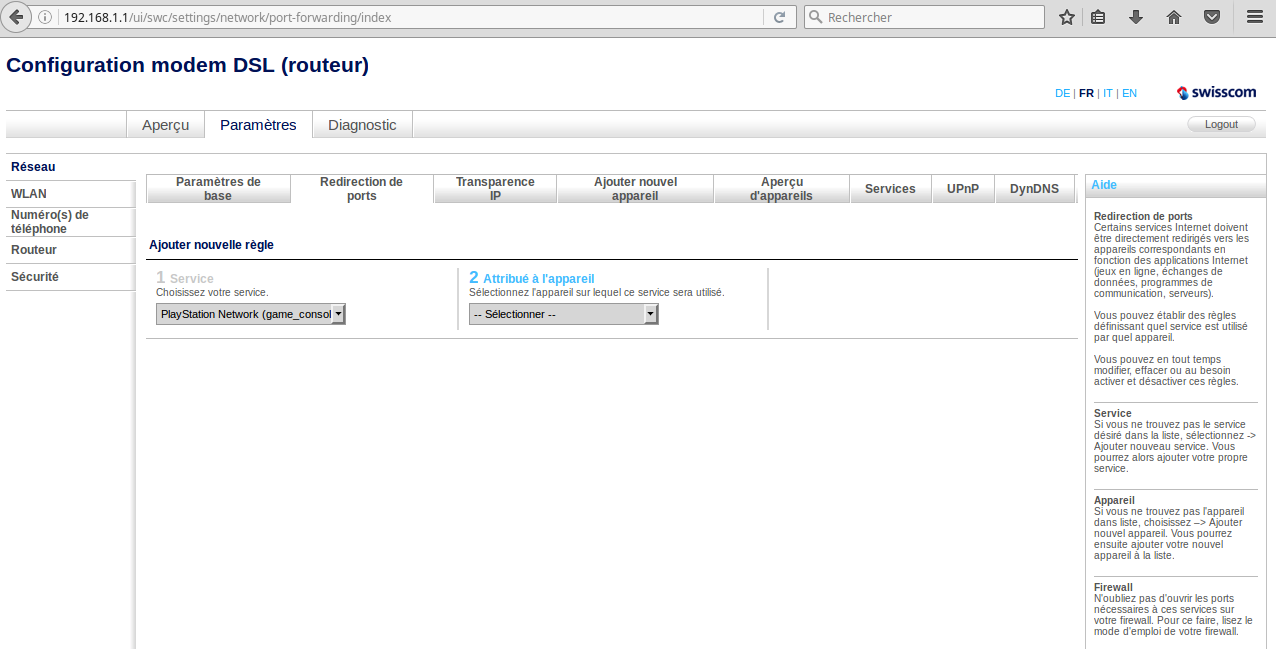Select the DynDNS tab

[1034, 188]
